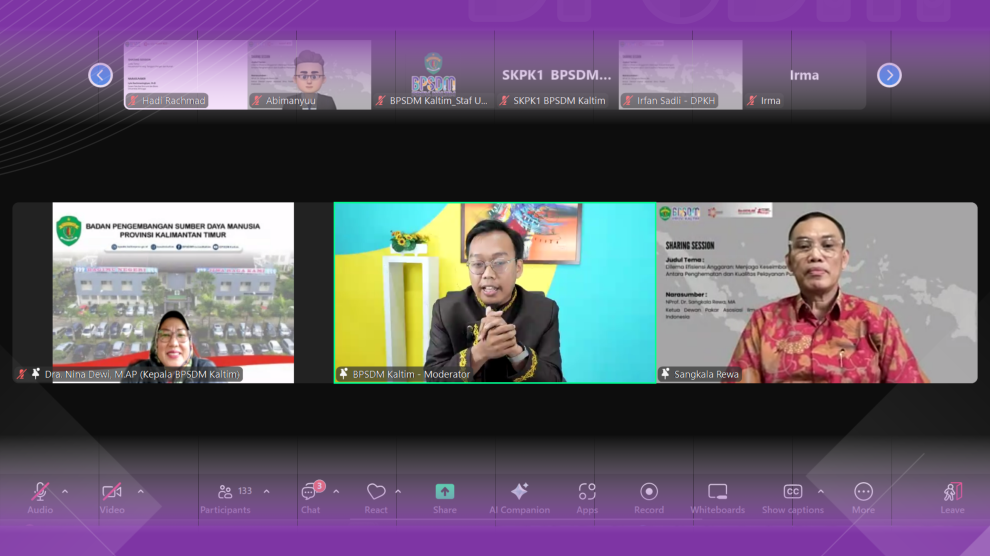Click muted mic icon beside Hadi Rachmad
990x556 pixels.
(x=133, y=100)
